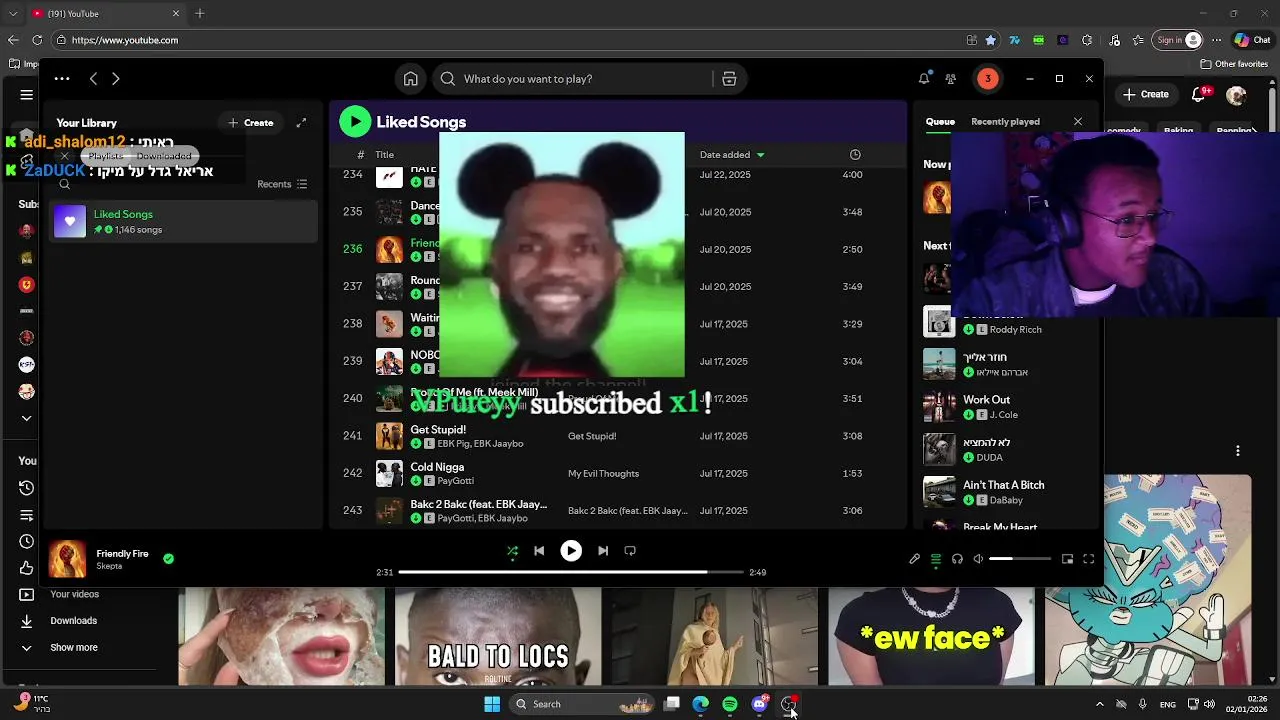Select the Downloaded filter chip
The height and width of the screenshot is (720, 1280).
tap(164, 156)
